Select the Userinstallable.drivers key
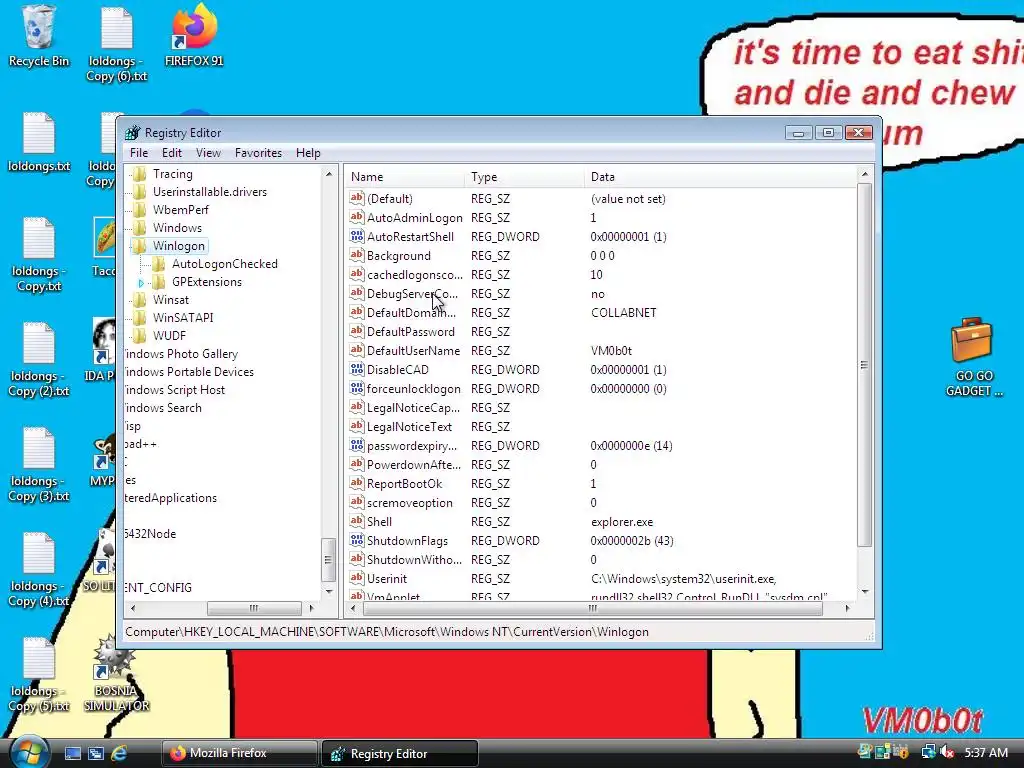Screen dimensions: 1024x768 click(x=210, y=192)
